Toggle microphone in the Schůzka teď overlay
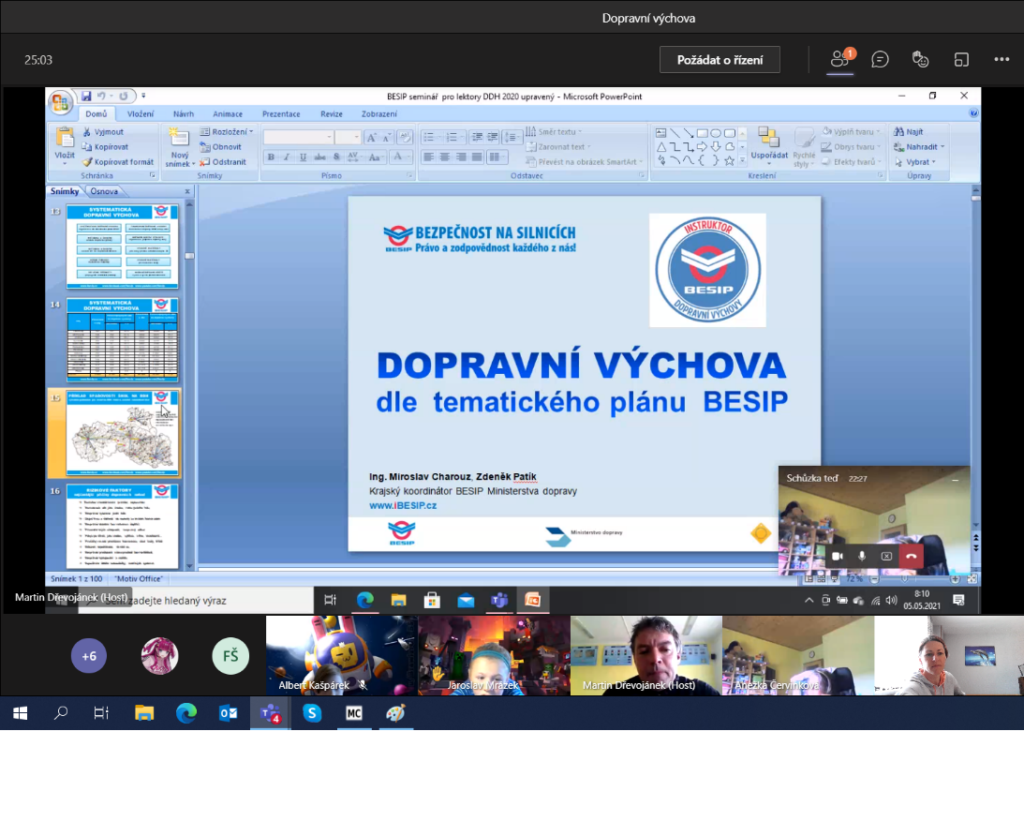This screenshot has height=821, width=1024. pos(862,556)
